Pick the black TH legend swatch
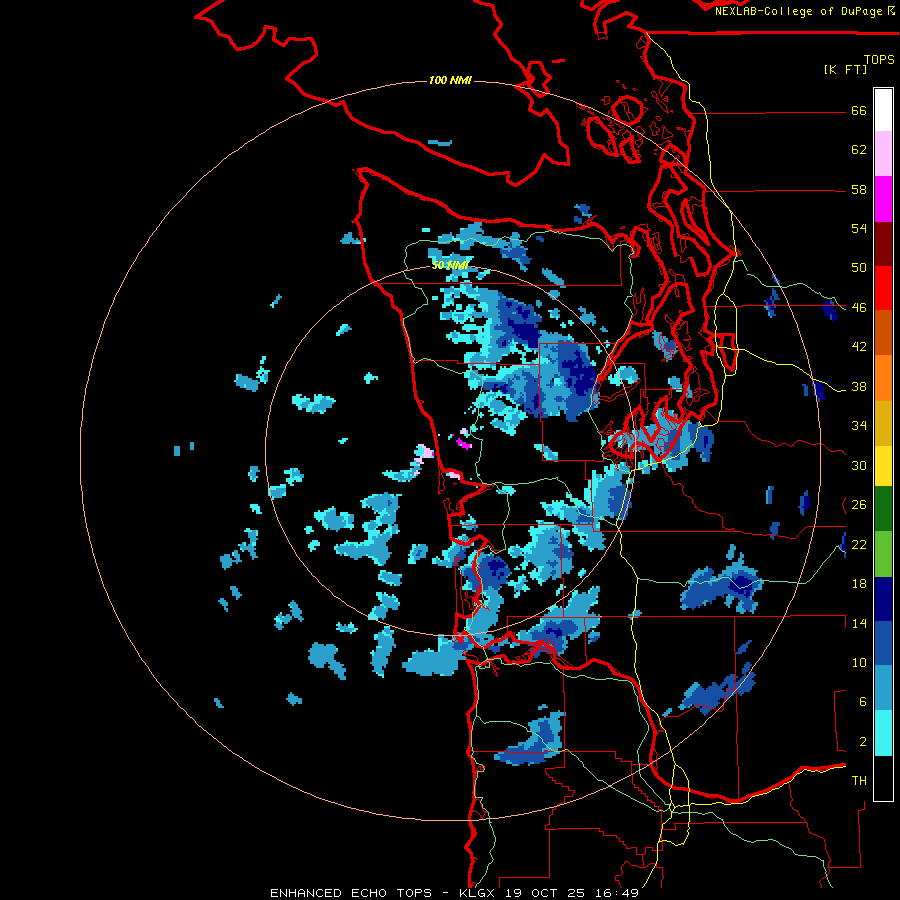The width and height of the screenshot is (900, 900). 883,778
